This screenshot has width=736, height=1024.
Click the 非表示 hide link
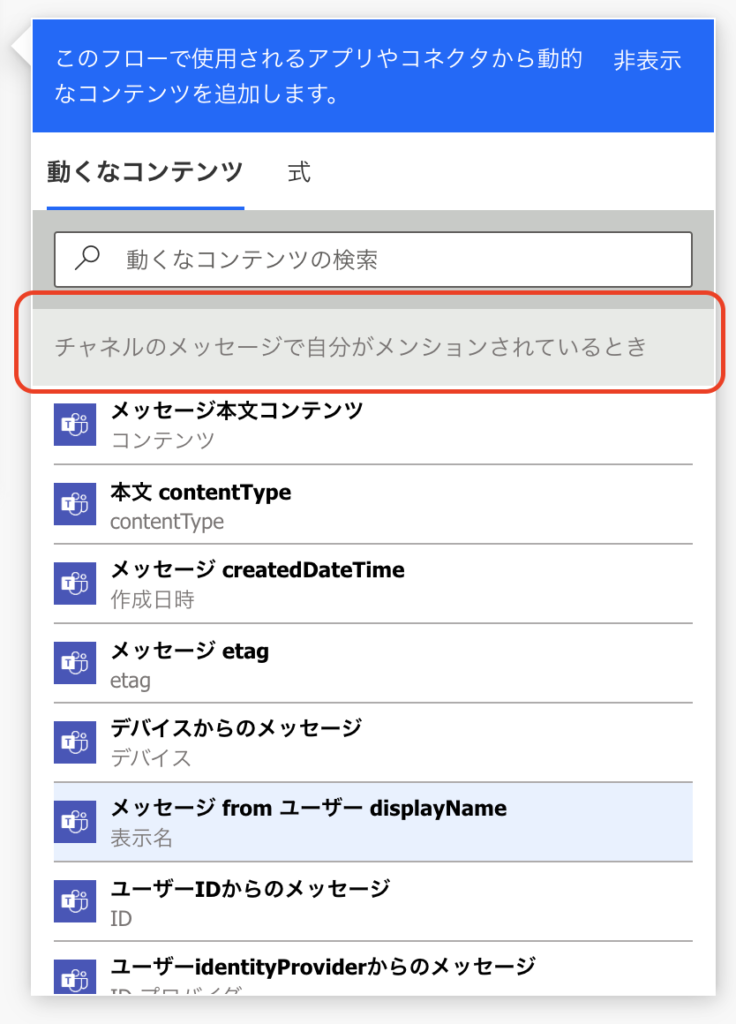coord(647,61)
